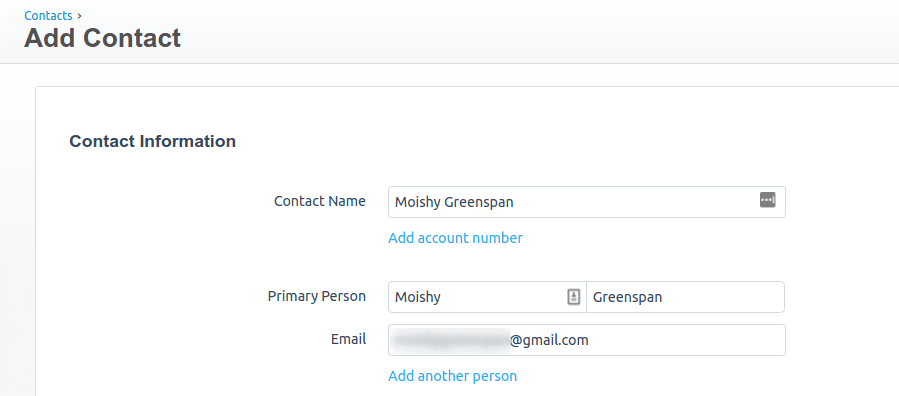Click the Add another person link
The width and height of the screenshot is (899, 396).
click(x=452, y=376)
